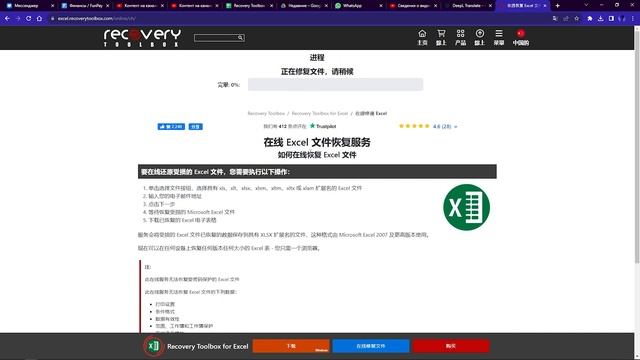640x360 pixels.
Task: Close the WhatsApp tab
Action: click(x=381, y=6)
